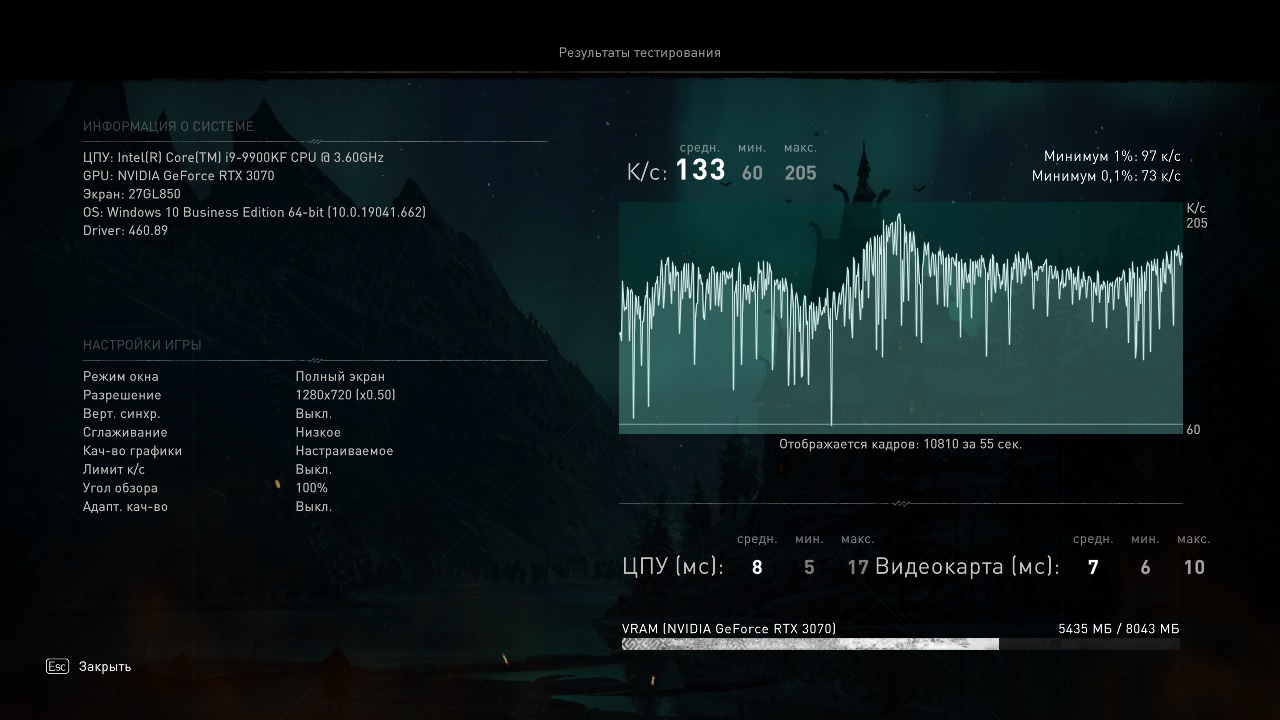
Task: Select the "5435 МБ / 8043 МБ" memory value
Action: 1119,629
